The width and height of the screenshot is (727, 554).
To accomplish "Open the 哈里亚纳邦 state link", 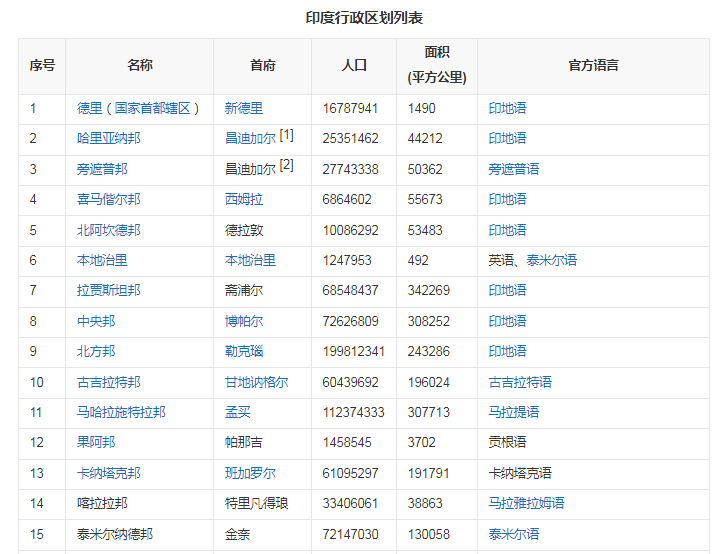I will pos(109,139).
